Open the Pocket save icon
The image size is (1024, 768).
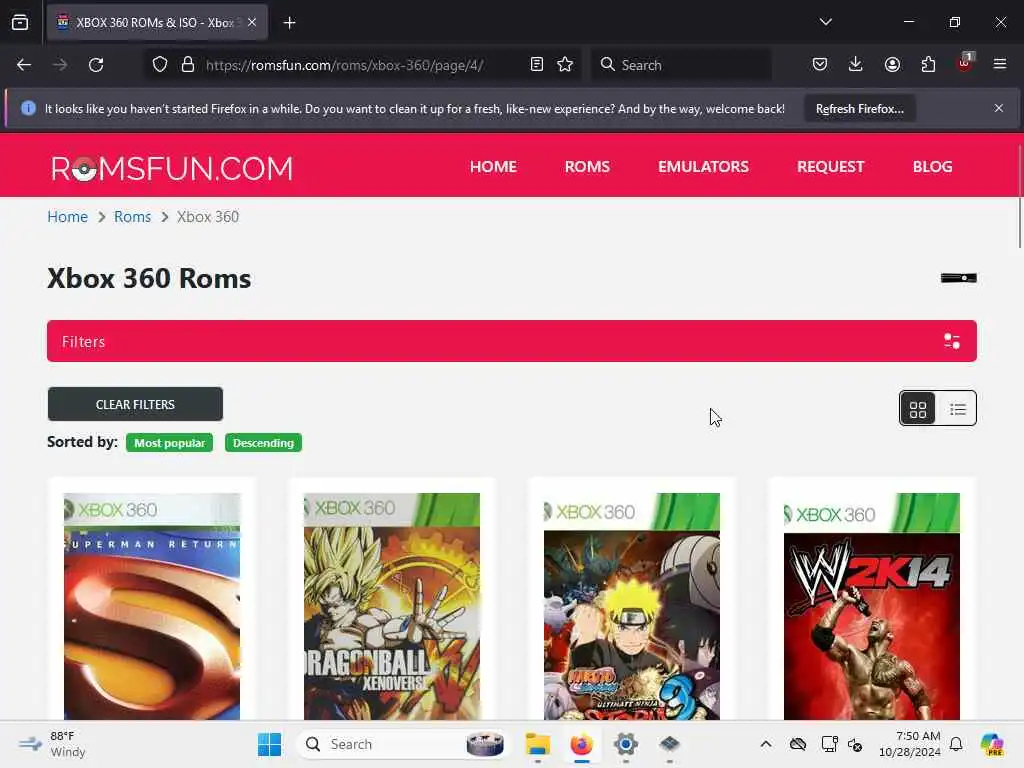(820, 65)
